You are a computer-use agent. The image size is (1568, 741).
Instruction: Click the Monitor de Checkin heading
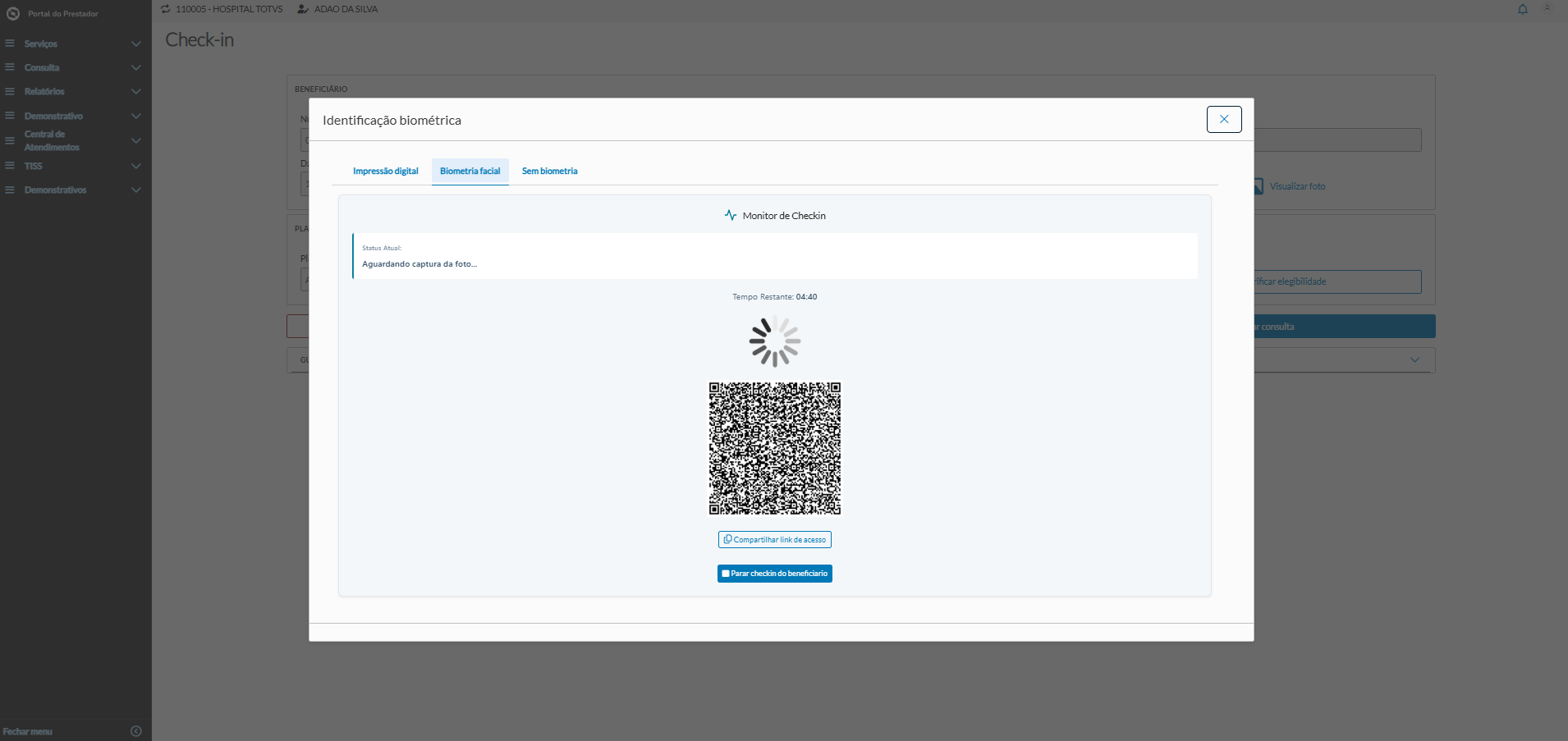[x=784, y=216]
